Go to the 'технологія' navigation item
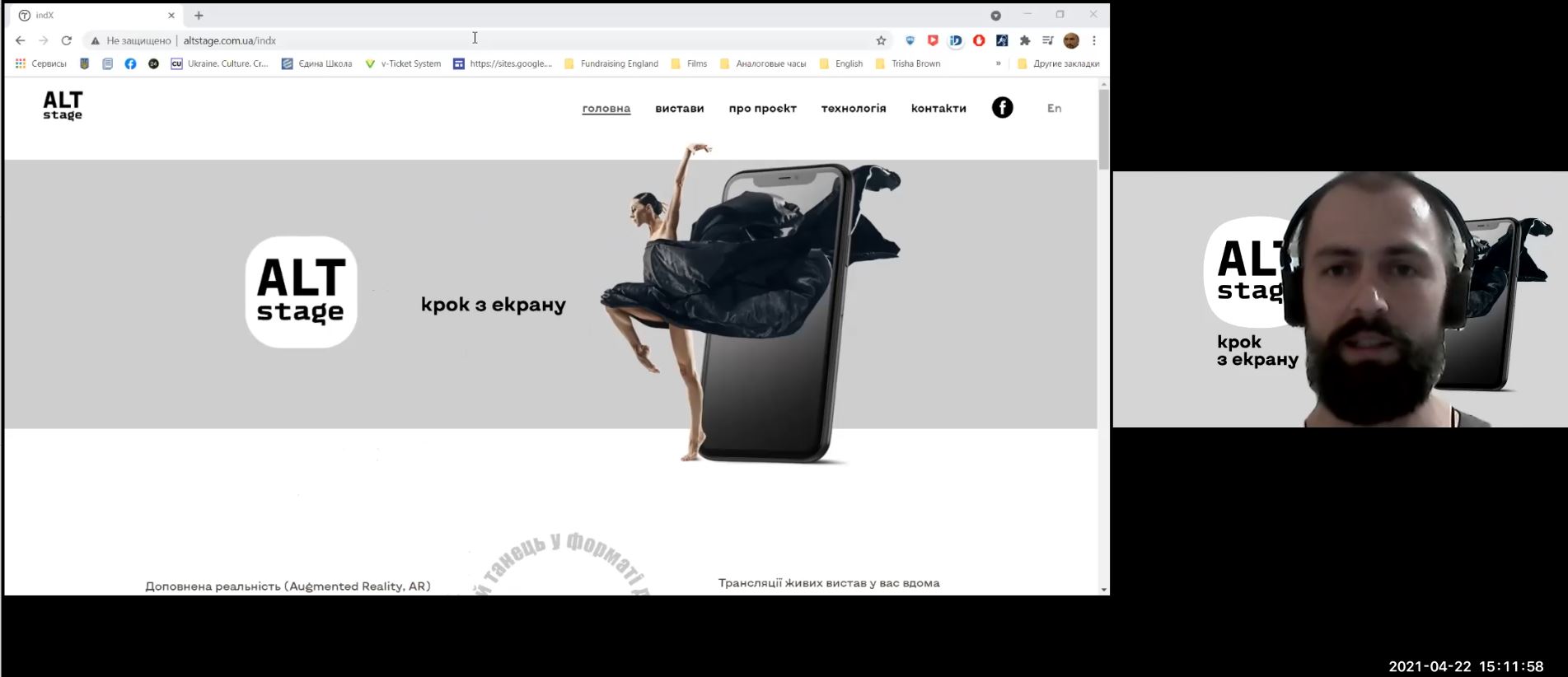The image size is (1568, 677). [853, 108]
